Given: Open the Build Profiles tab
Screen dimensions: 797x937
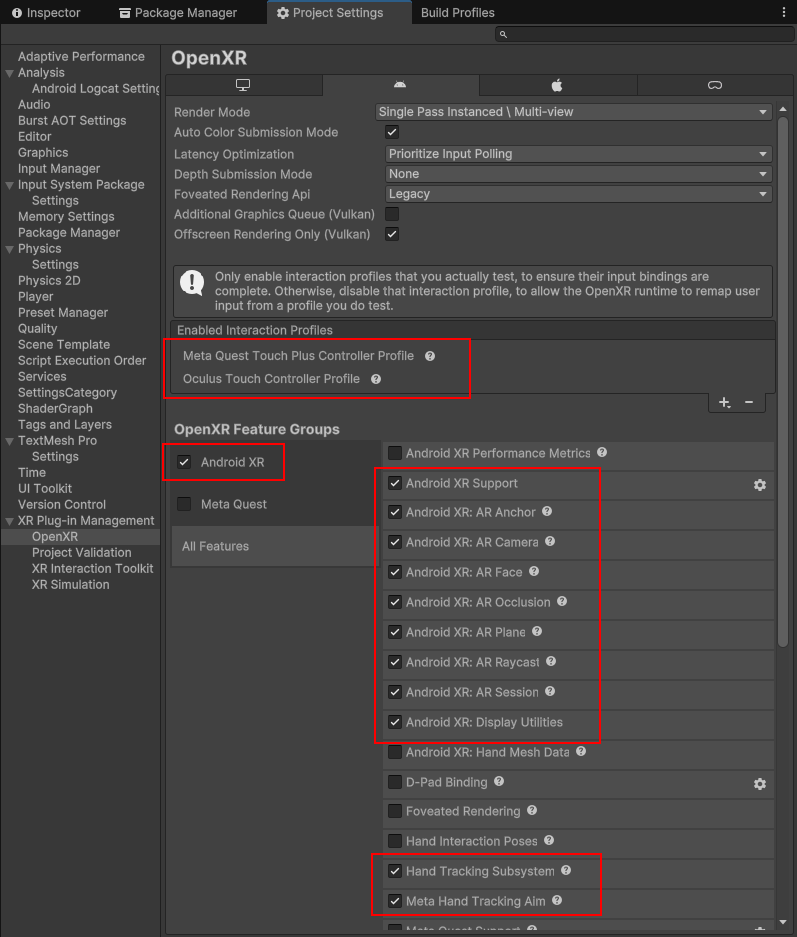Looking at the screenshot, I should (x=458, y=13).
